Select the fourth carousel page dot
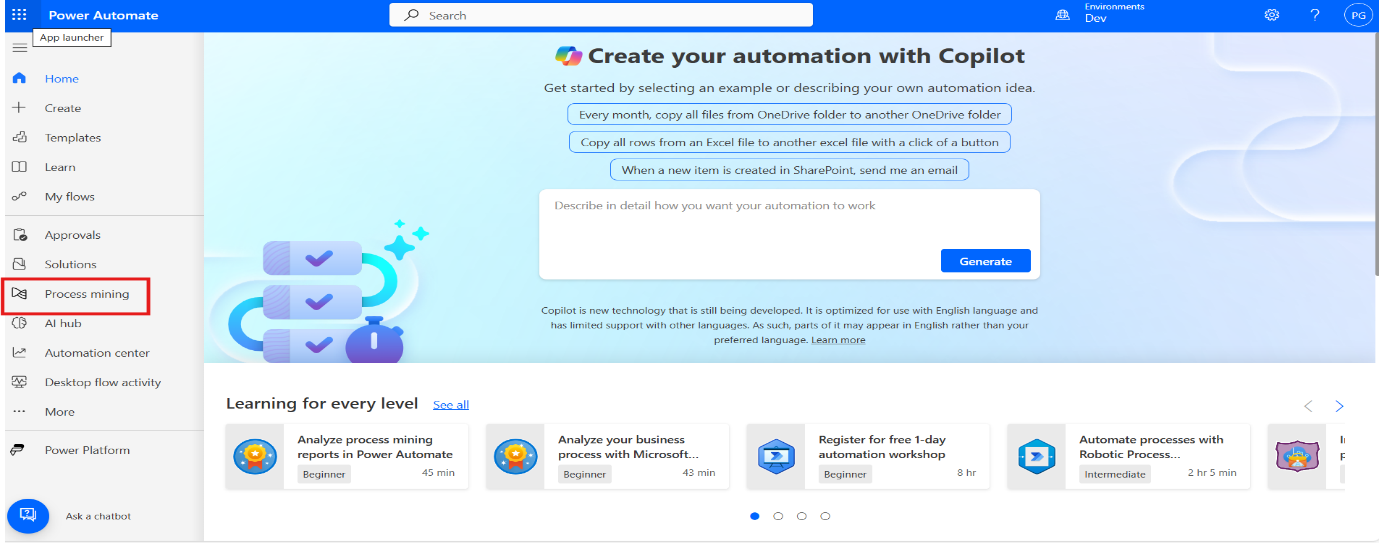 click(825, 516)
